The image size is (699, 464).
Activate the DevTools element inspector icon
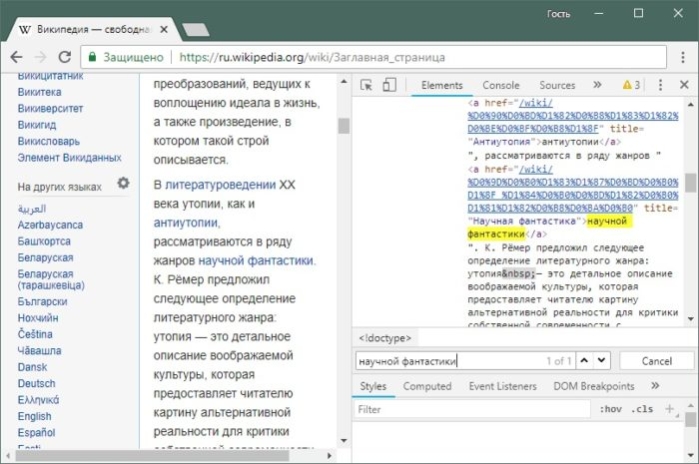click(366, 85)
